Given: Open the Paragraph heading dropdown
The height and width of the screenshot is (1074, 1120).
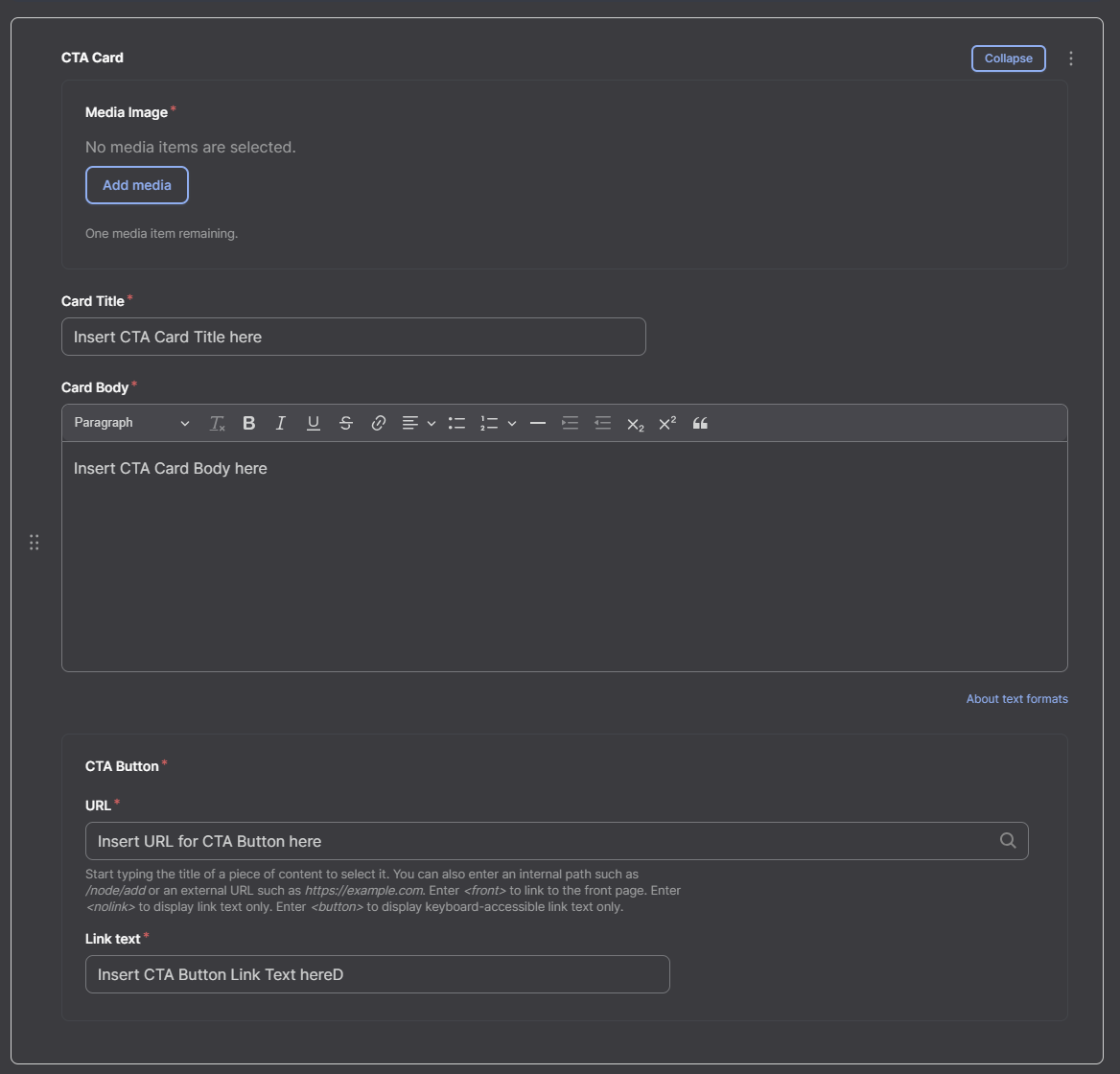Looking at the screenshot, I should point(131,423).
